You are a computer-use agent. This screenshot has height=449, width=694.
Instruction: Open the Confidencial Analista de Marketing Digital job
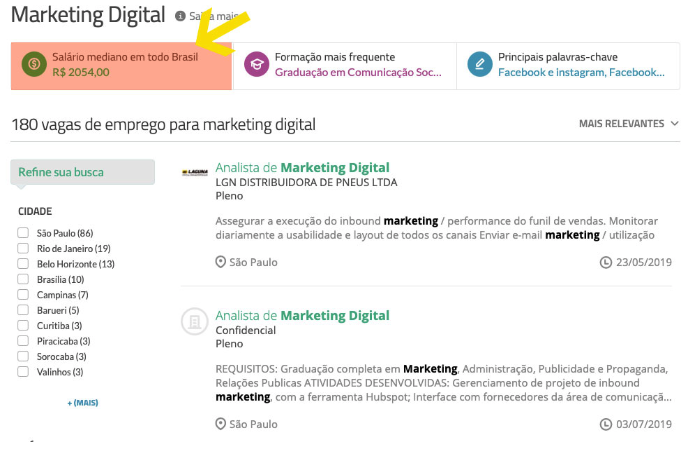[x=302, y=315]
